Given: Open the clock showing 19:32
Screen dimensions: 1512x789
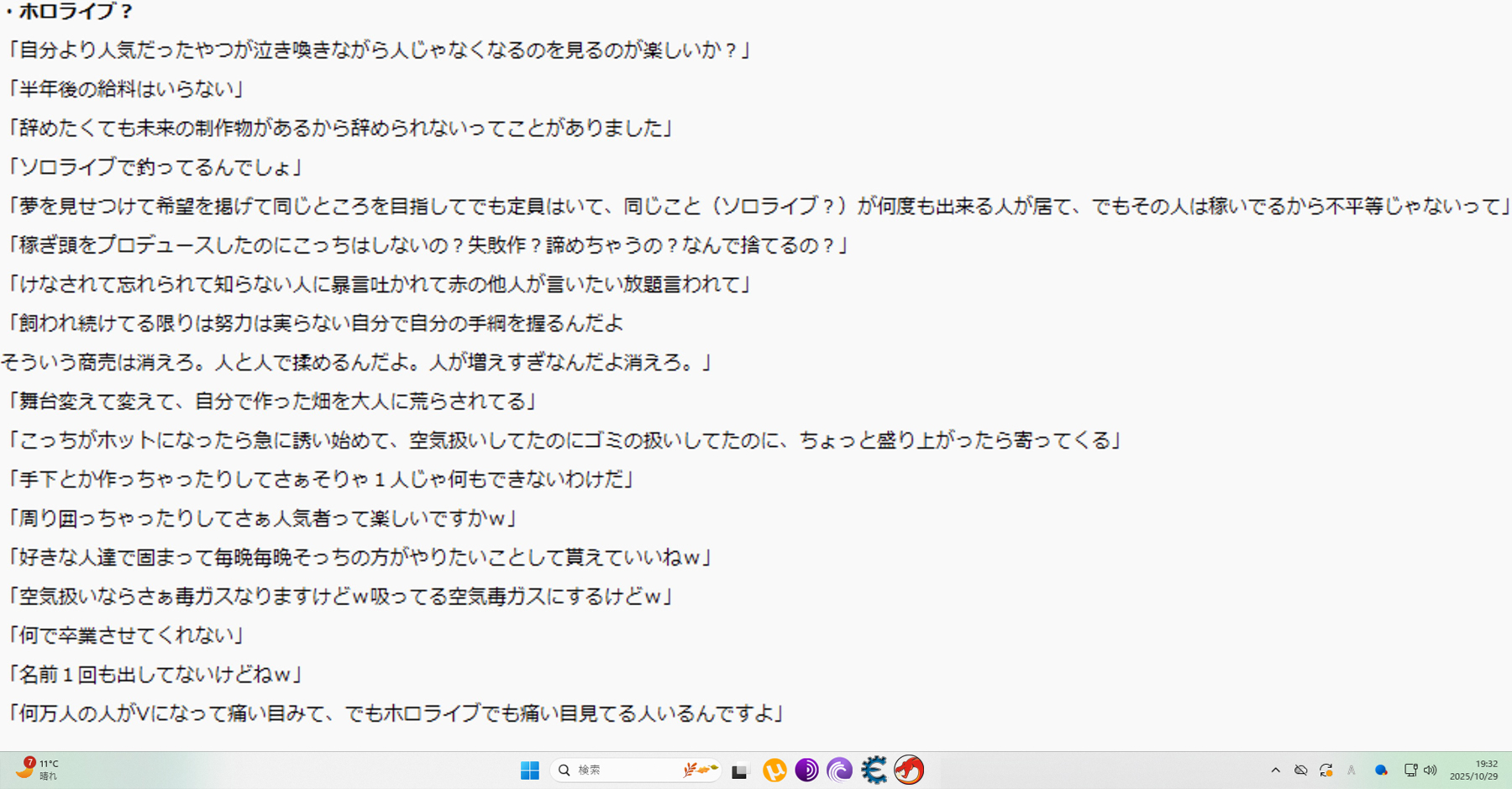Looking at the screenshot, I should tap(1474, 770).
